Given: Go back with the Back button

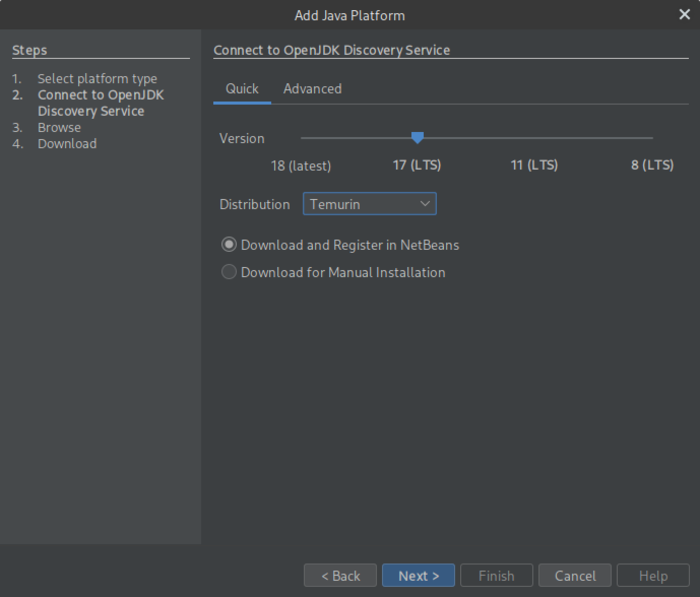Looking at the screenshot, I should pos(340,576).
